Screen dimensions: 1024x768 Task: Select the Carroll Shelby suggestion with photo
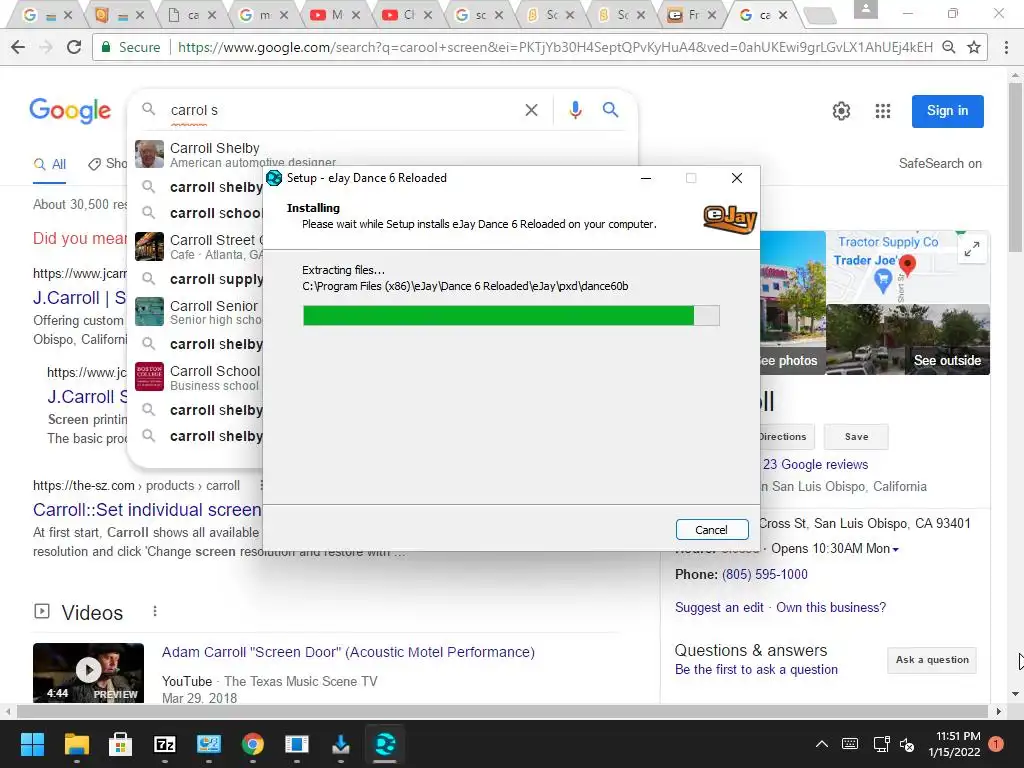(199, 155)
